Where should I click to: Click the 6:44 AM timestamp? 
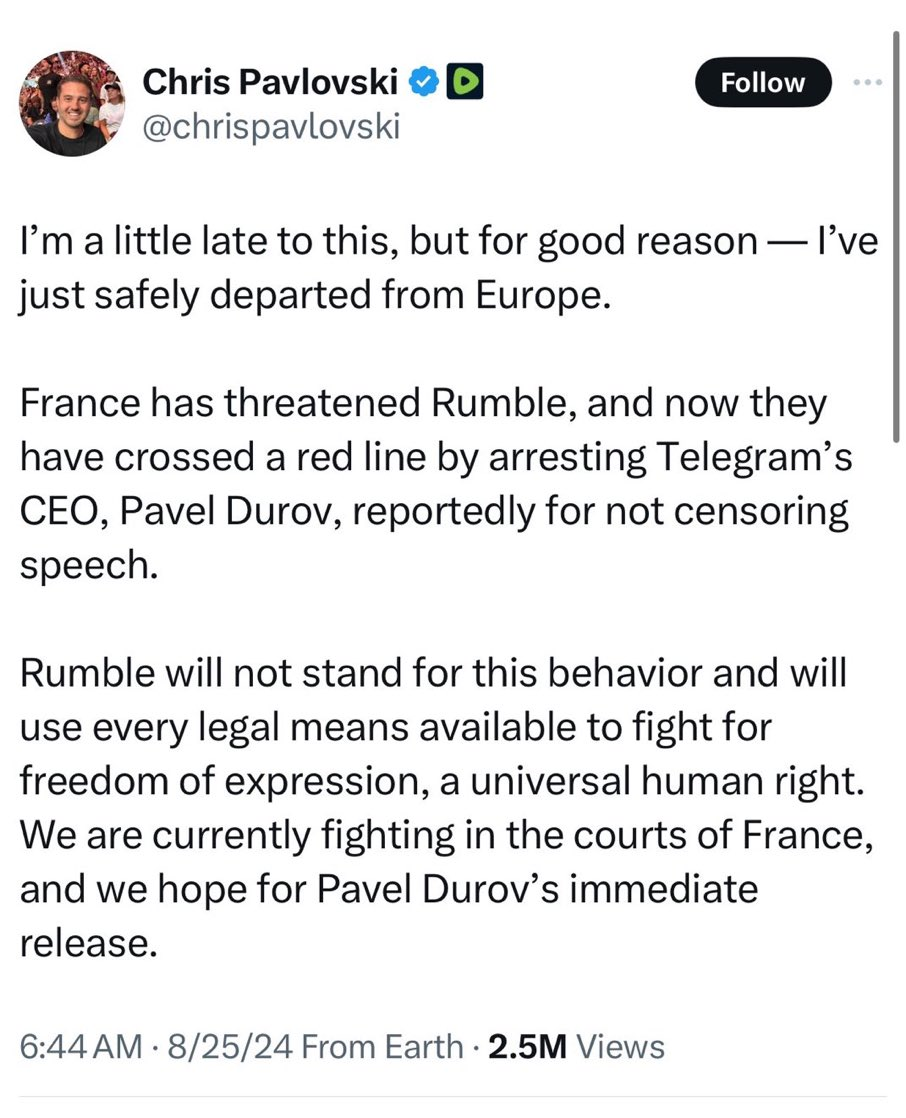[x=81, y=1047]
